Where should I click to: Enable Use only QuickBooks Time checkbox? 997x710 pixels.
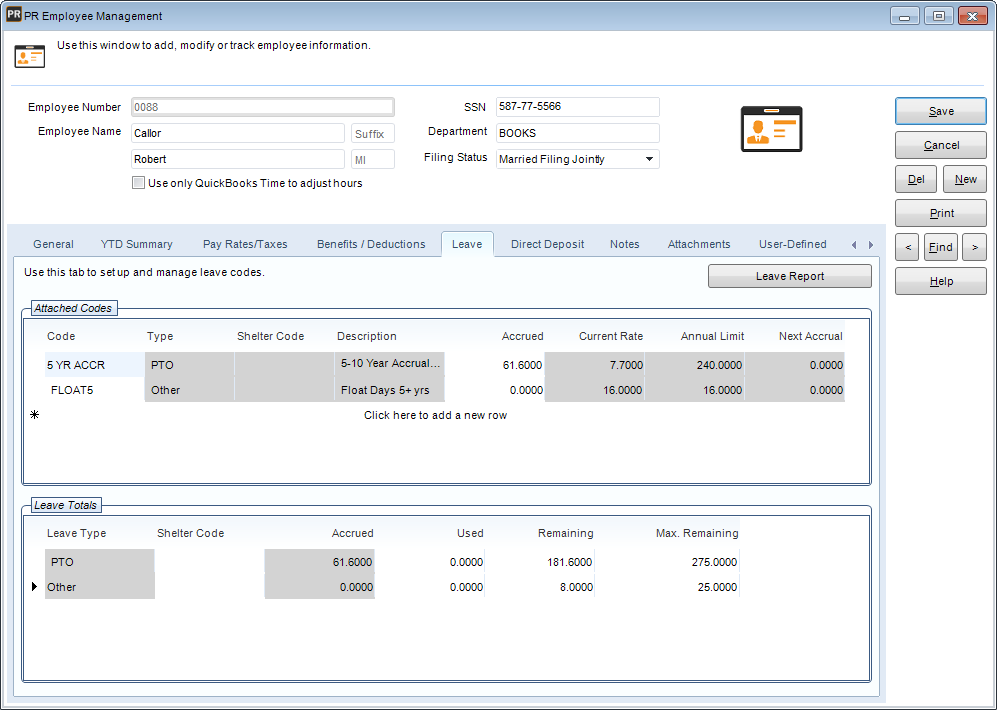coord(138,183)
